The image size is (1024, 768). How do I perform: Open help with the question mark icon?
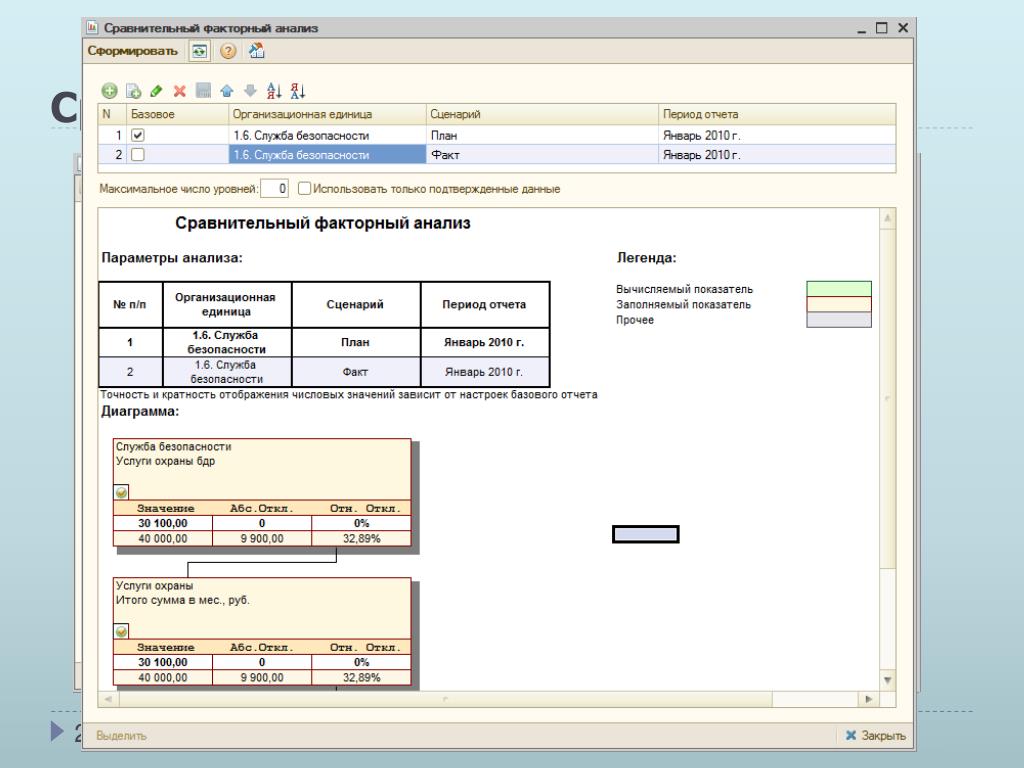228,51
